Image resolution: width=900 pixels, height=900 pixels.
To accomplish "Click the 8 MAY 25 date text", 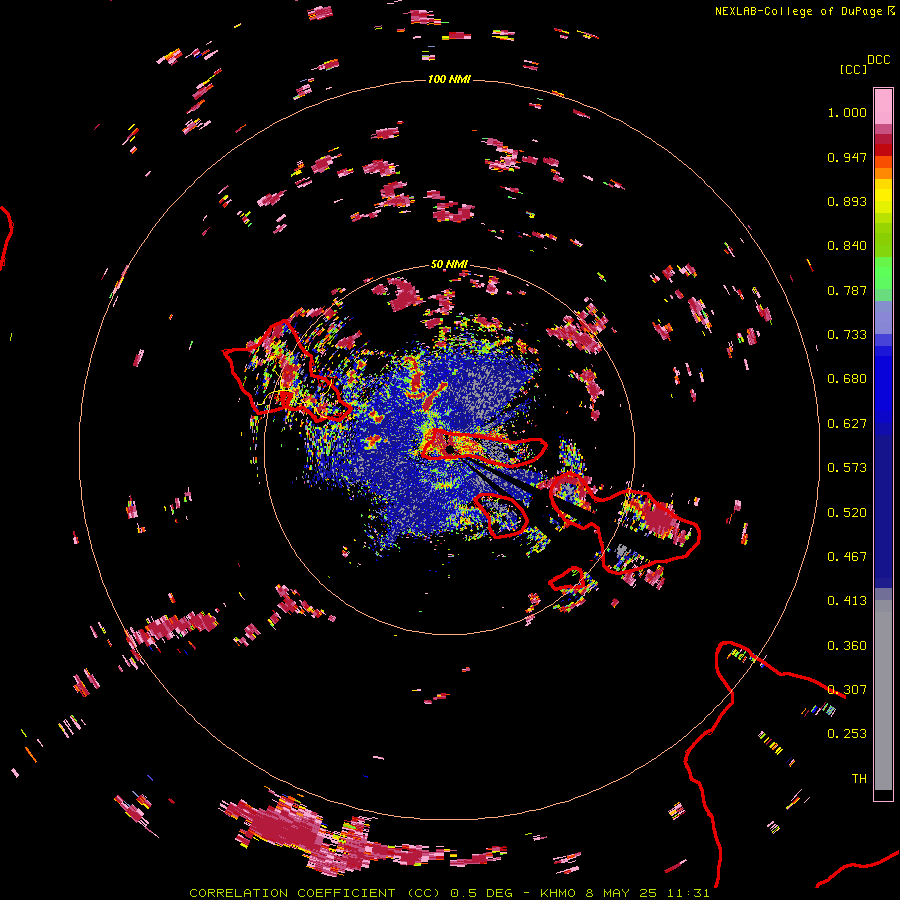I will [620, 893].
